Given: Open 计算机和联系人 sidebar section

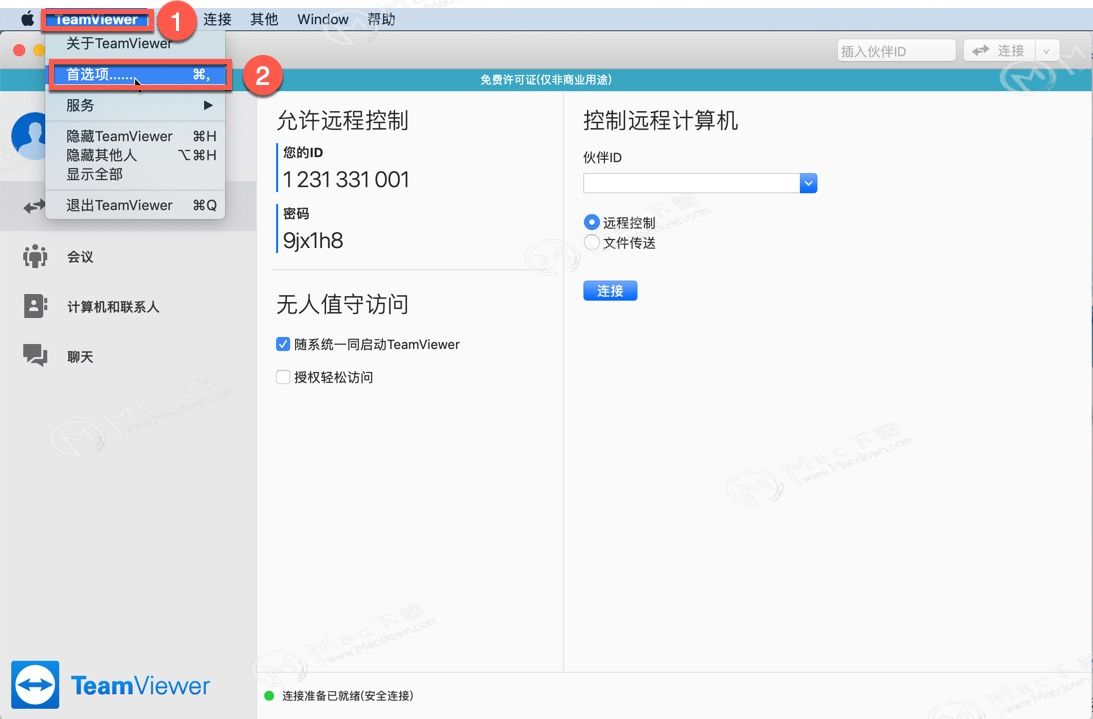Looking at the screenshot, I should 128,307.
